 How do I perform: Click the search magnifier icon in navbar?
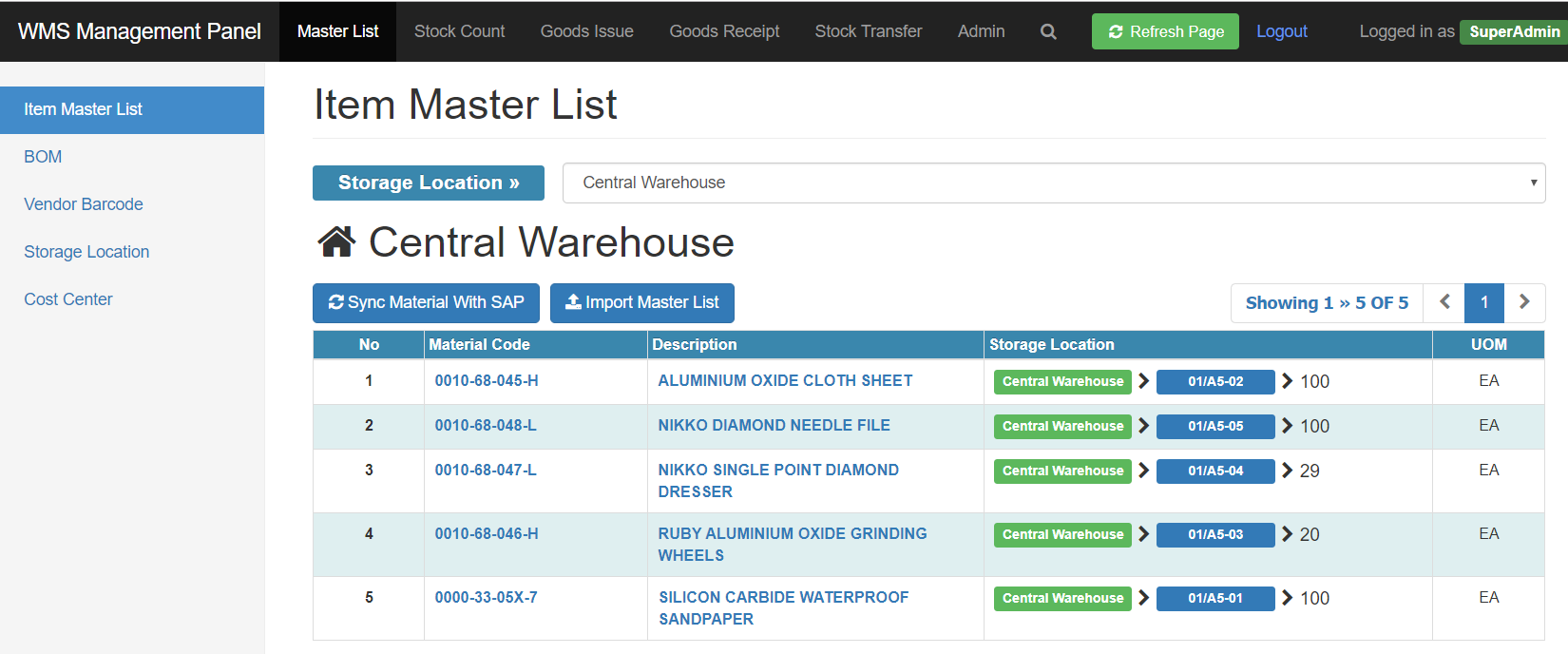1048,31
